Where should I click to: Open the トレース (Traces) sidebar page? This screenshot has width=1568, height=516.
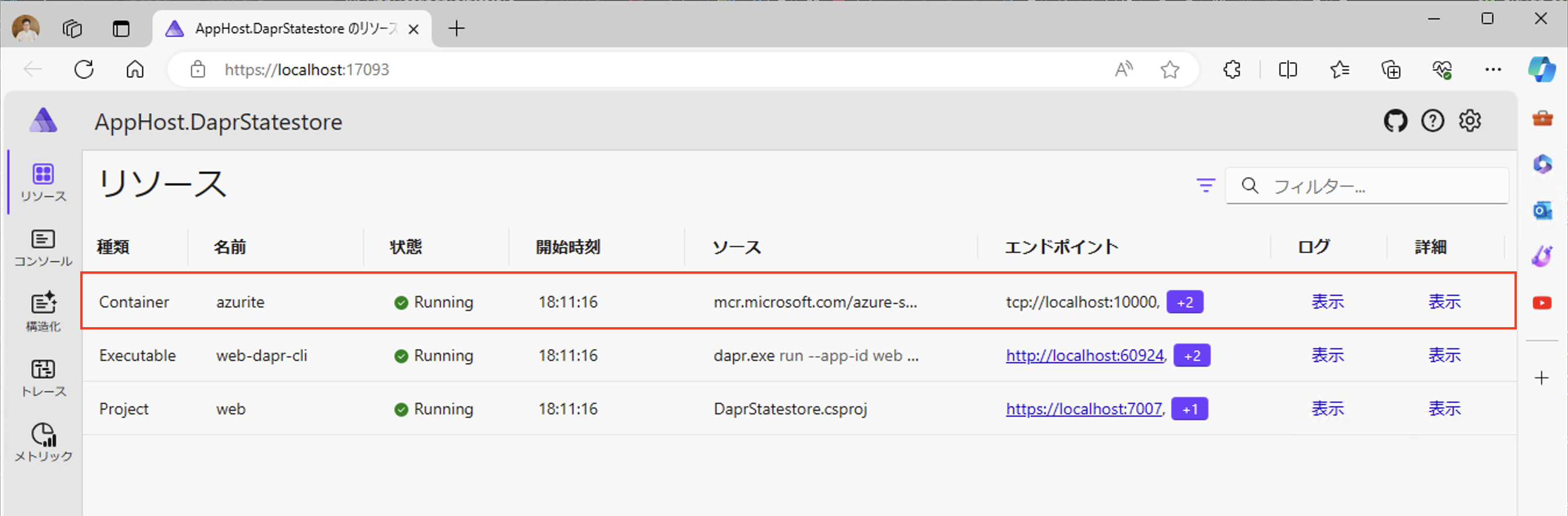click(x=43, y=378)
